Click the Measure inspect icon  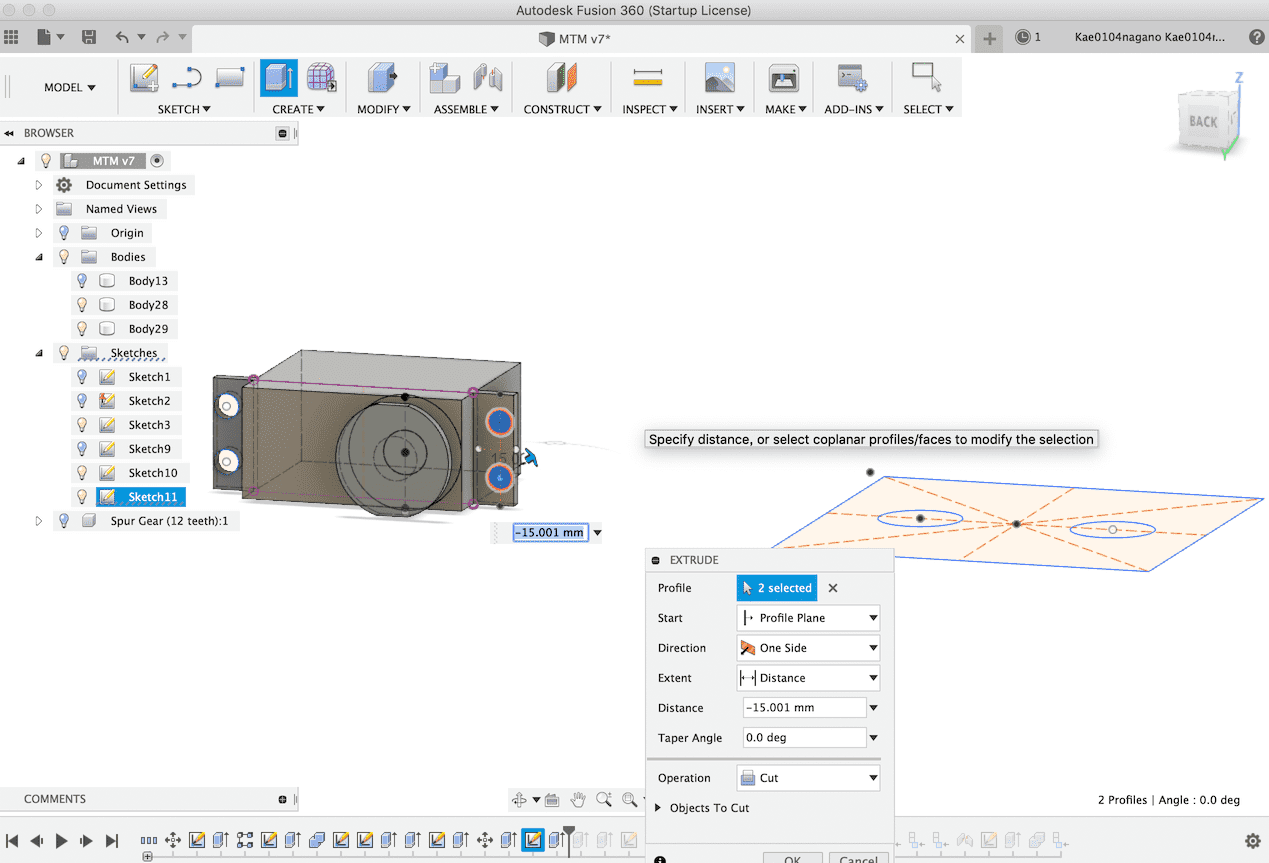(x=648, y=78)
